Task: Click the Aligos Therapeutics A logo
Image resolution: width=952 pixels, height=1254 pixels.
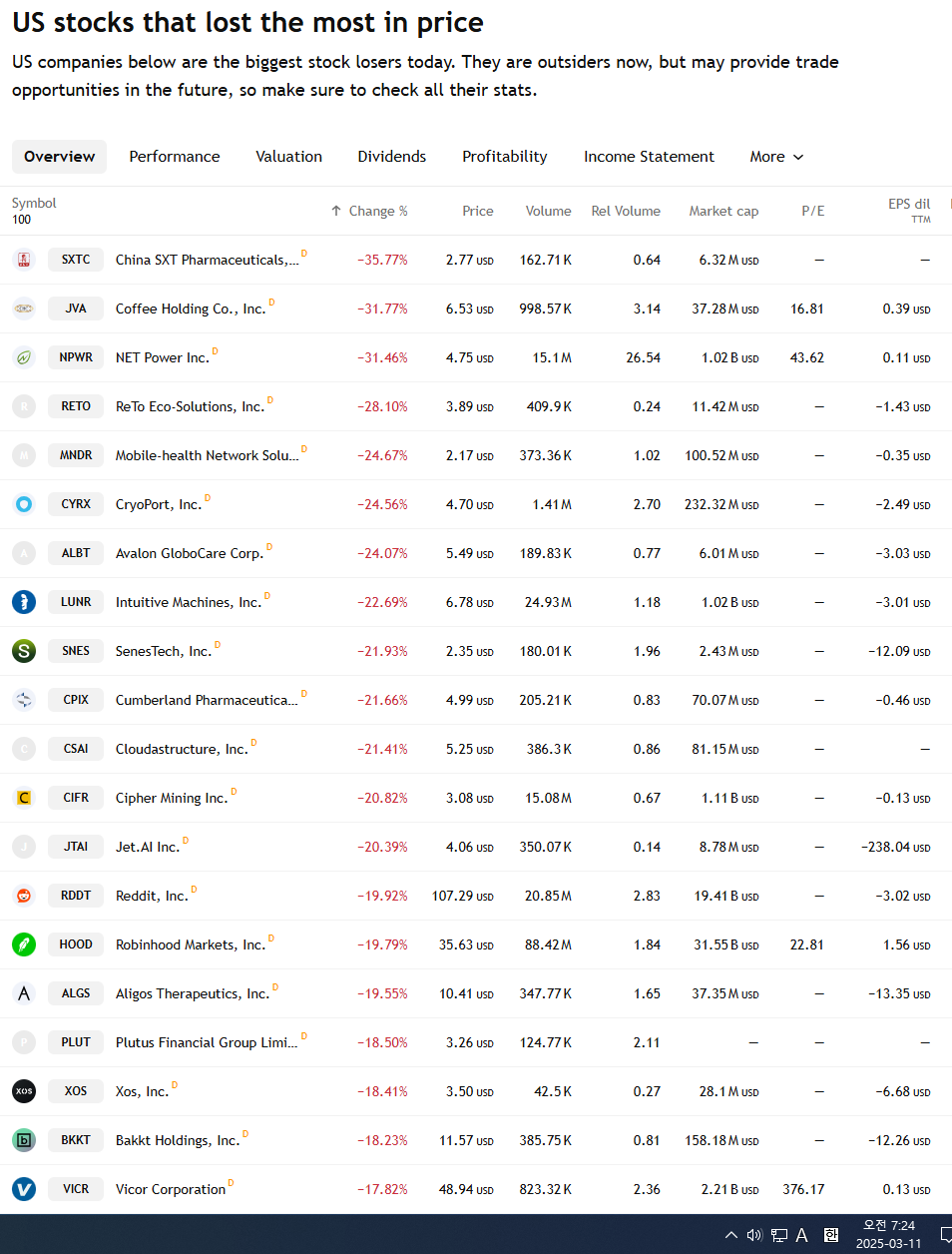Action: click(24, 993)
